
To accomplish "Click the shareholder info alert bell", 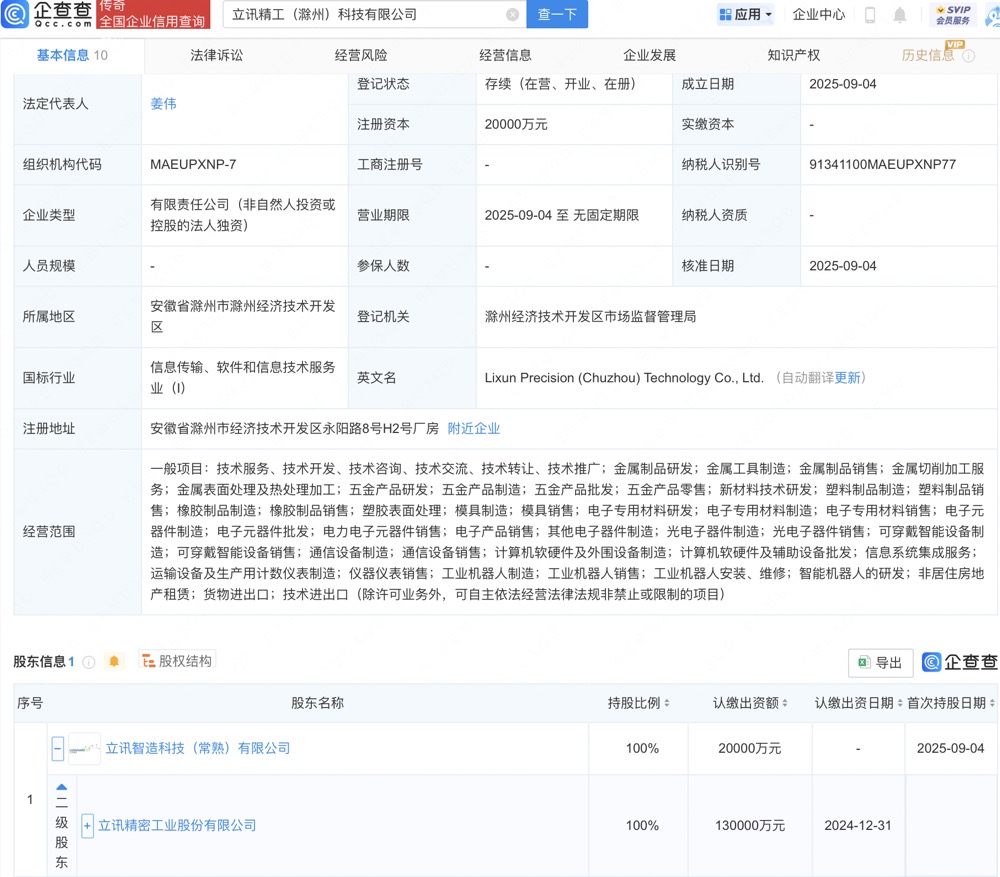I will click(114, 662).
